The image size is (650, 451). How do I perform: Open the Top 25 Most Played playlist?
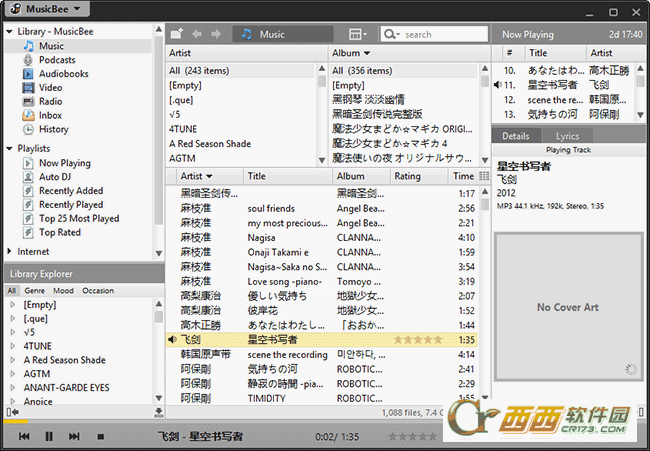click(78, 219)
